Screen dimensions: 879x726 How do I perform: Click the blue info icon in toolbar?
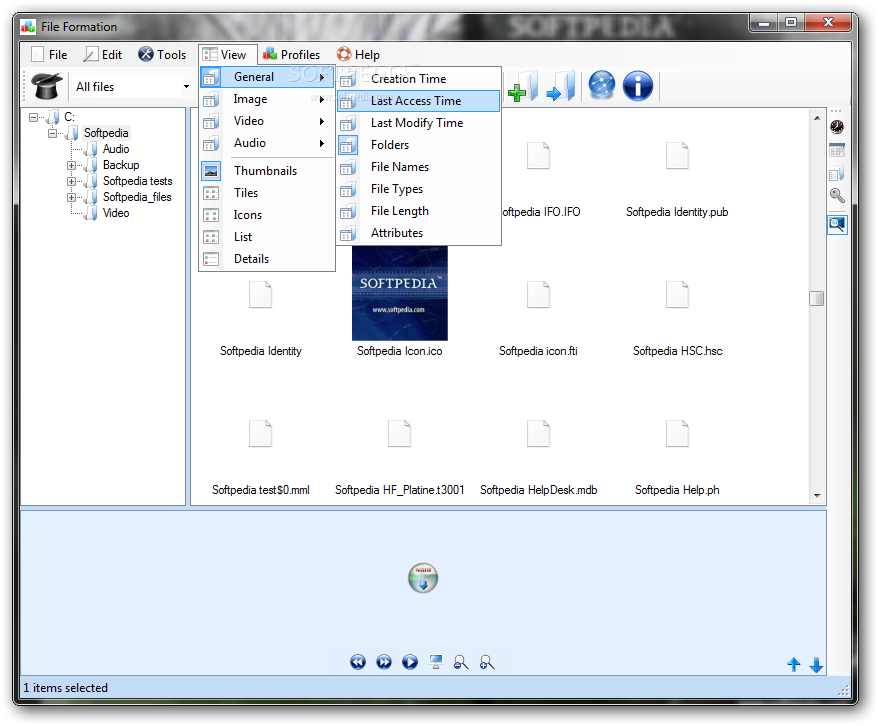point(638,86)
